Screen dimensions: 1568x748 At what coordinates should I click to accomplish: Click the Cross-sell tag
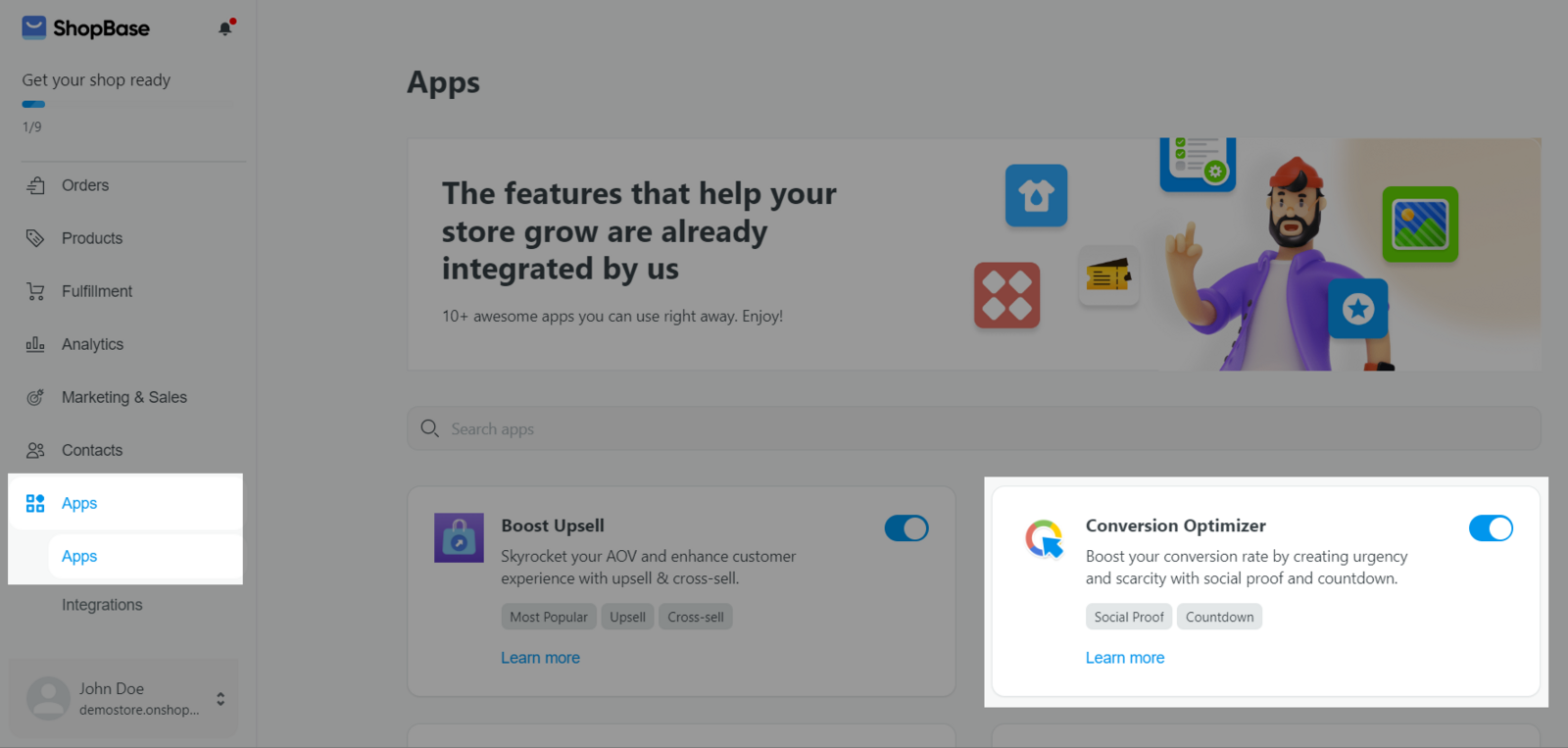(x=696, y=617)
